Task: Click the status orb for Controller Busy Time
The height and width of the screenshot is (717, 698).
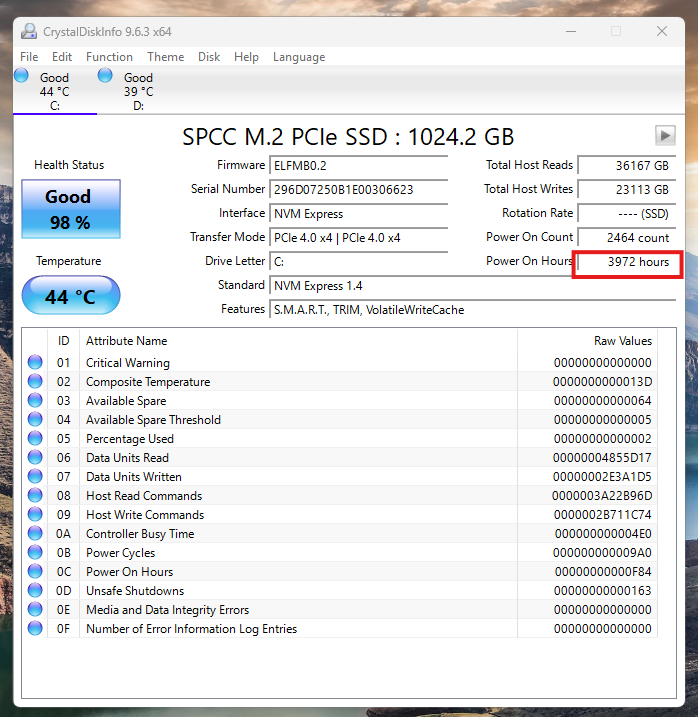Action: click(x=35, y=533)
